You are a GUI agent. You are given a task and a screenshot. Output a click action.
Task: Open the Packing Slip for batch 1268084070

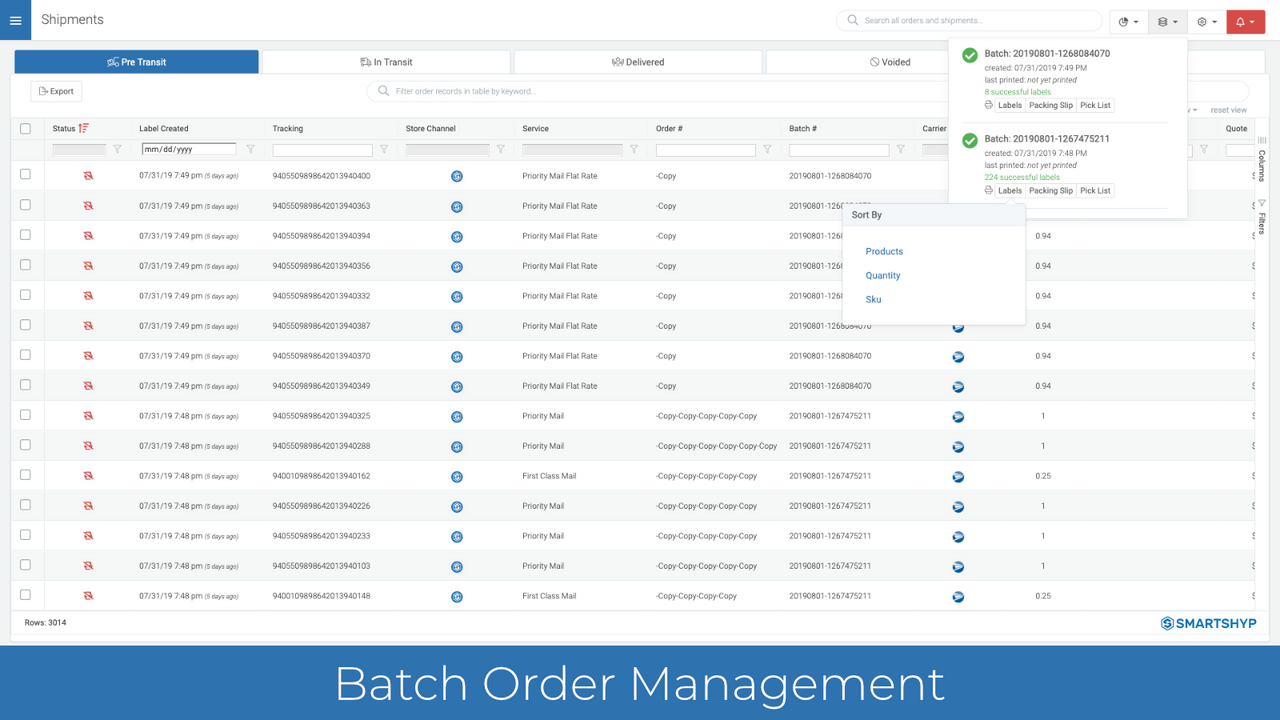[1050, 105]
